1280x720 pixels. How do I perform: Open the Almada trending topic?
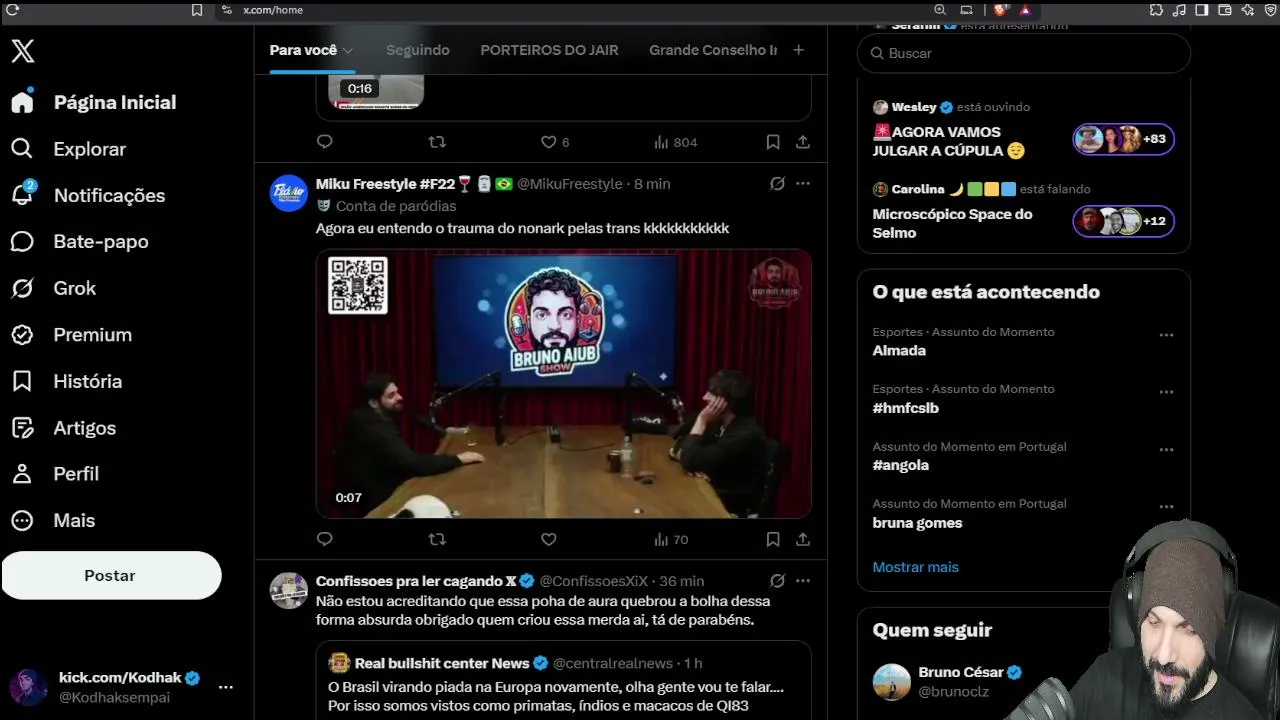[899, 351]
